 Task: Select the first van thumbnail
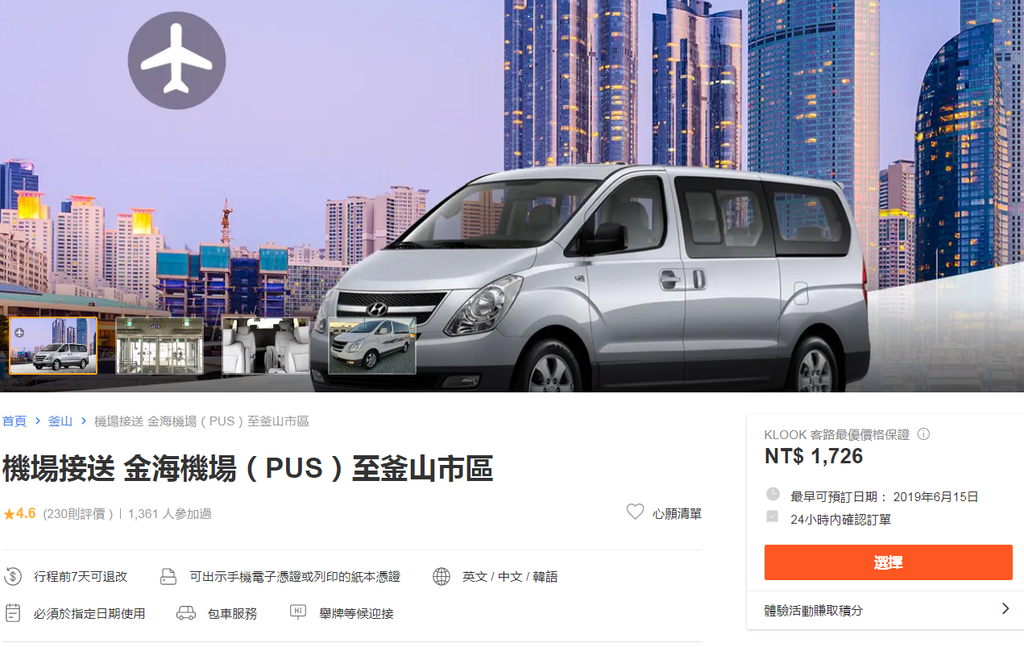[x=54, y=346]
